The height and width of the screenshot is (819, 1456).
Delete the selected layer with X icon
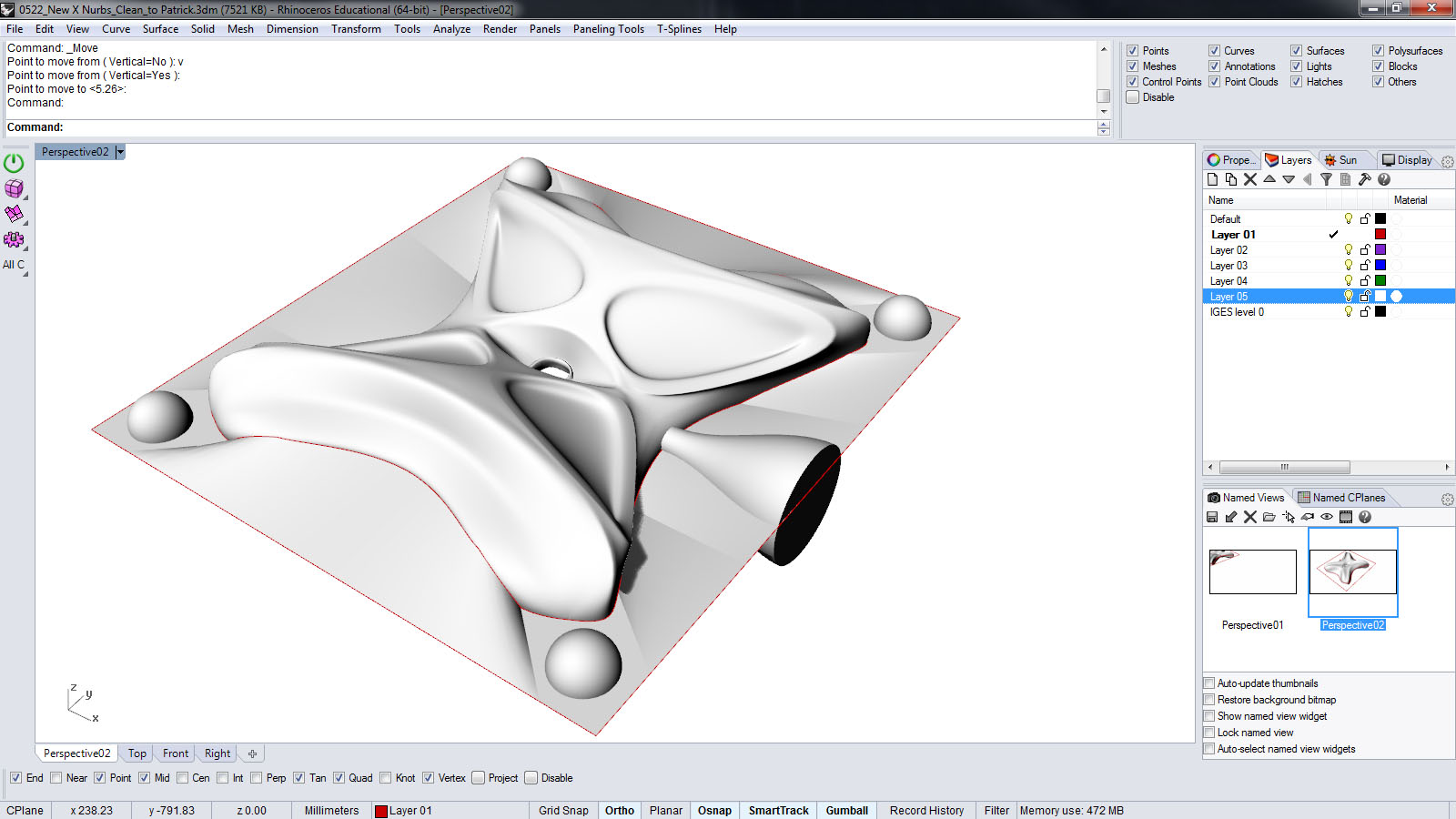click(x=1250, y=179)
